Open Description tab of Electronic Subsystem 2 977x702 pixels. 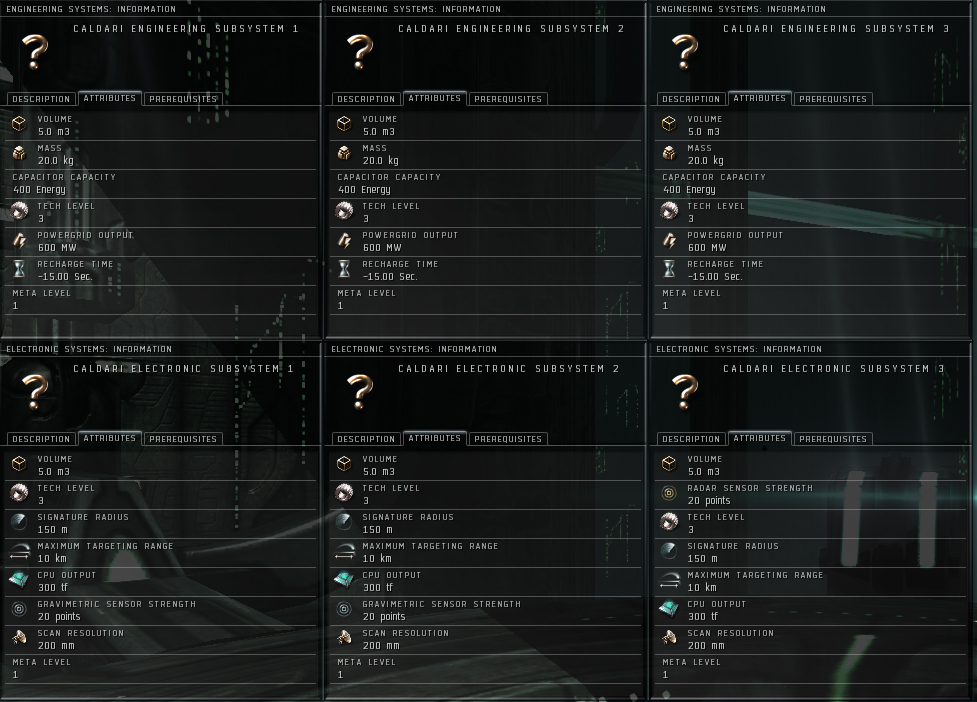366,439
